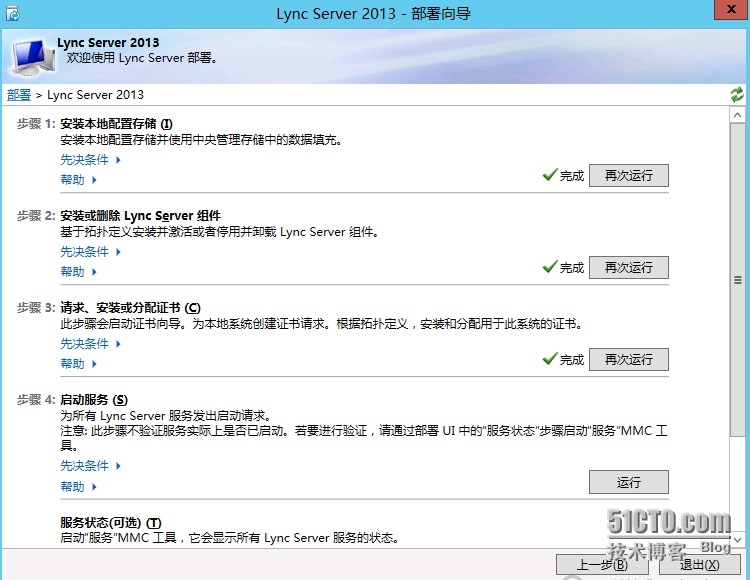The image size is (750, 580).
Task: Click step 2 title 安装或删除 Lync Server 组件
Action: pyautogui.click(x=141, y=216)
